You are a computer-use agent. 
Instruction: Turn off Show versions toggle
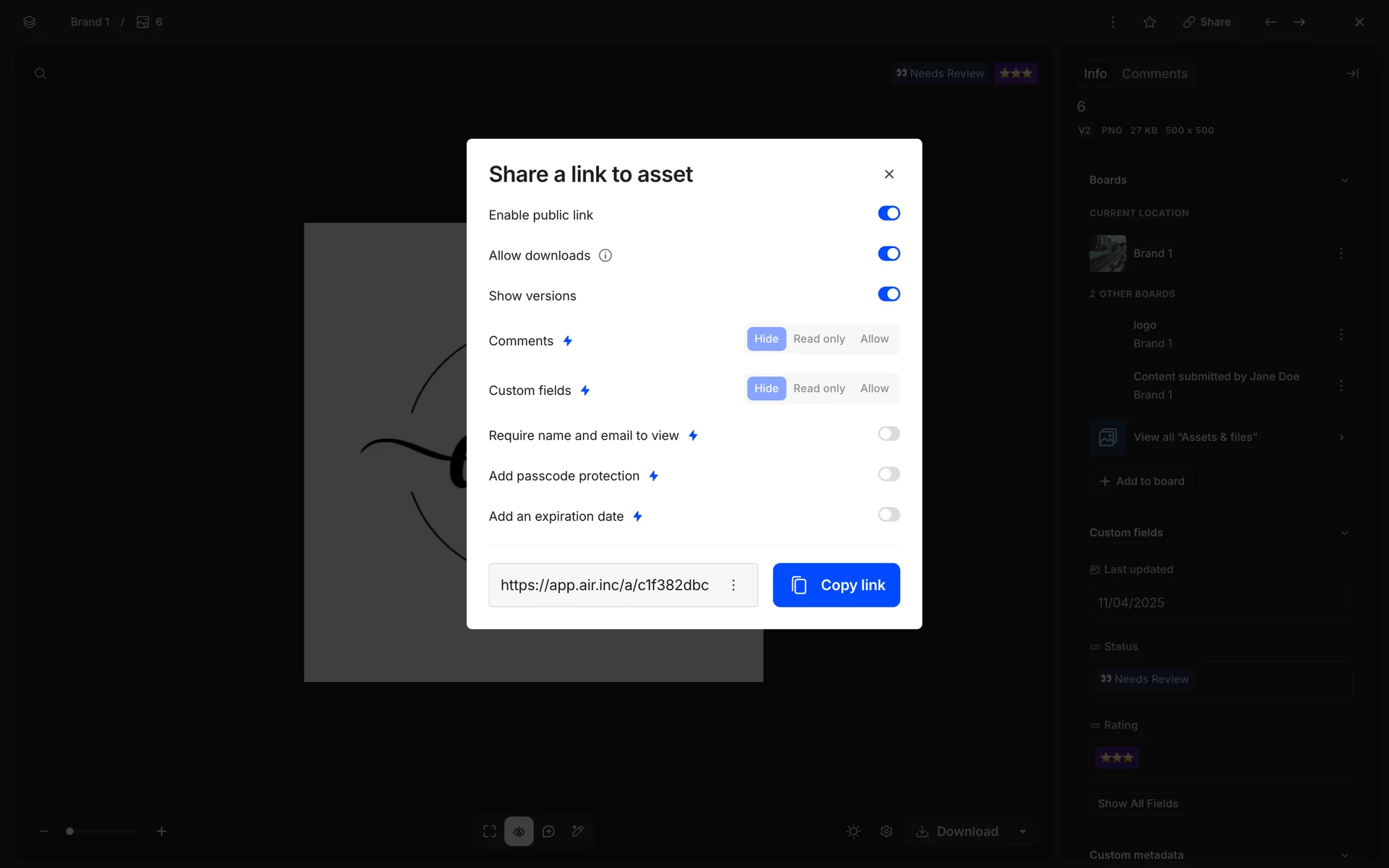(888, 294)
